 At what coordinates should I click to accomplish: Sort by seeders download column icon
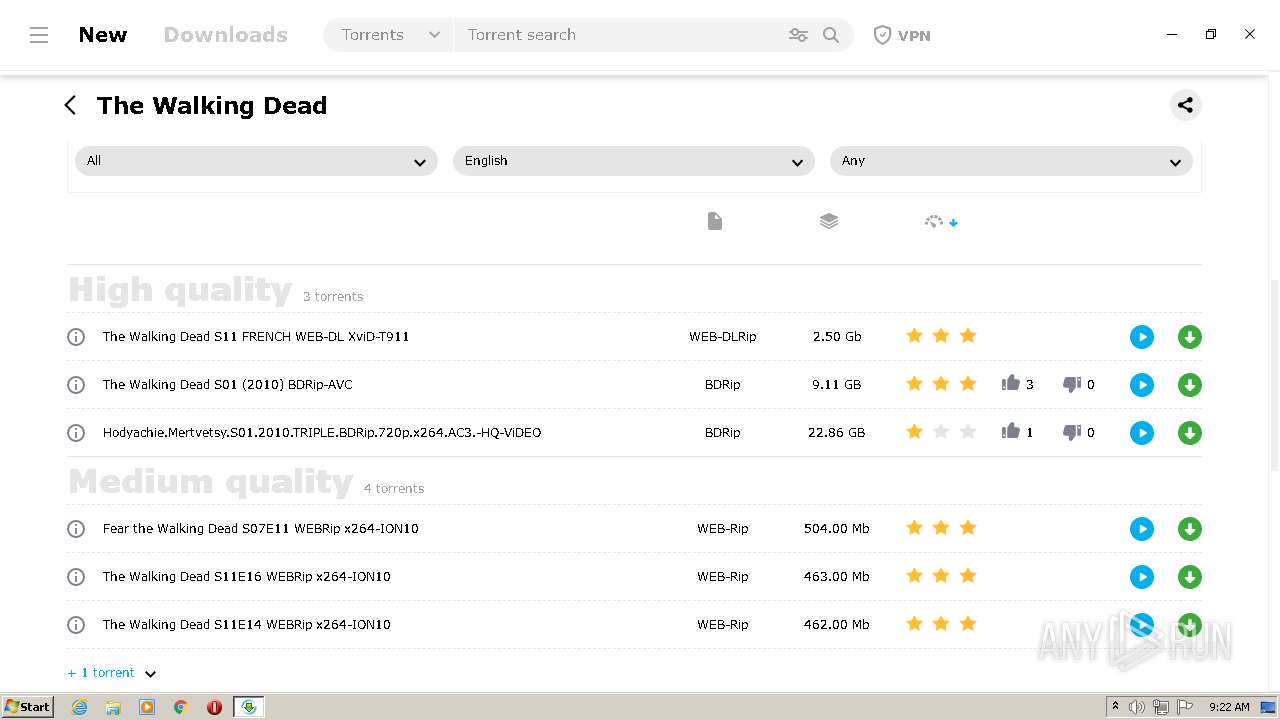click(x=941, y=221)
